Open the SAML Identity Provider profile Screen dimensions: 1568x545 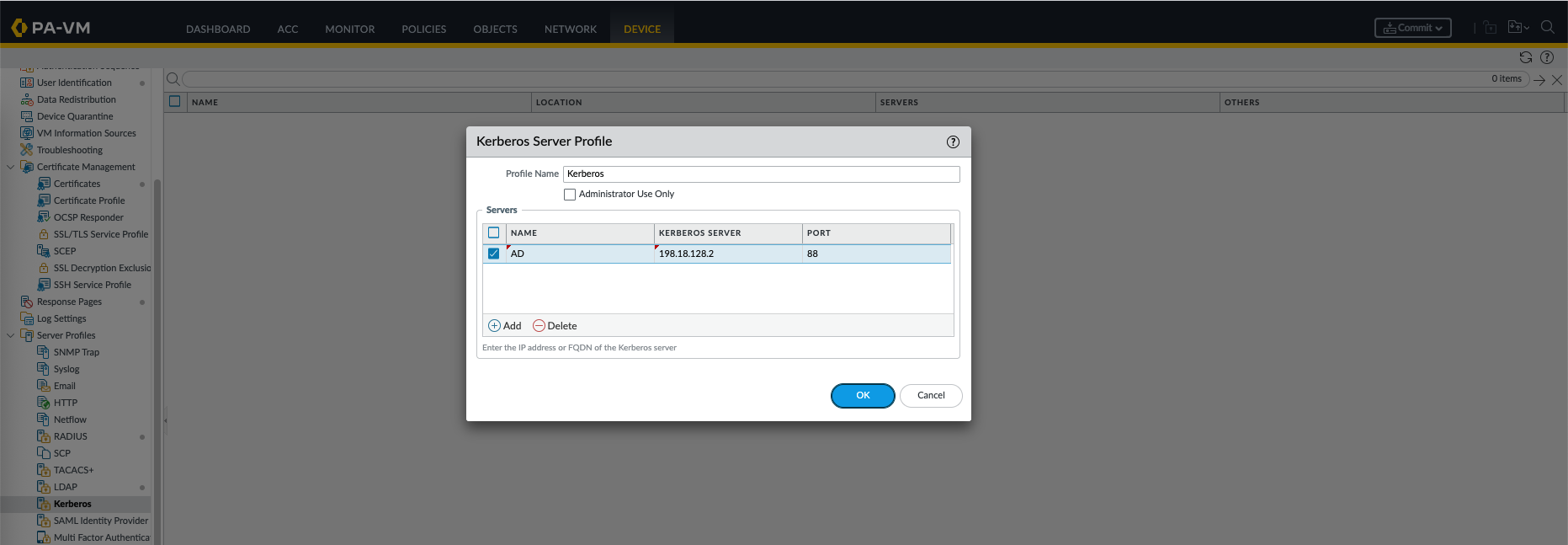point(100,521)
